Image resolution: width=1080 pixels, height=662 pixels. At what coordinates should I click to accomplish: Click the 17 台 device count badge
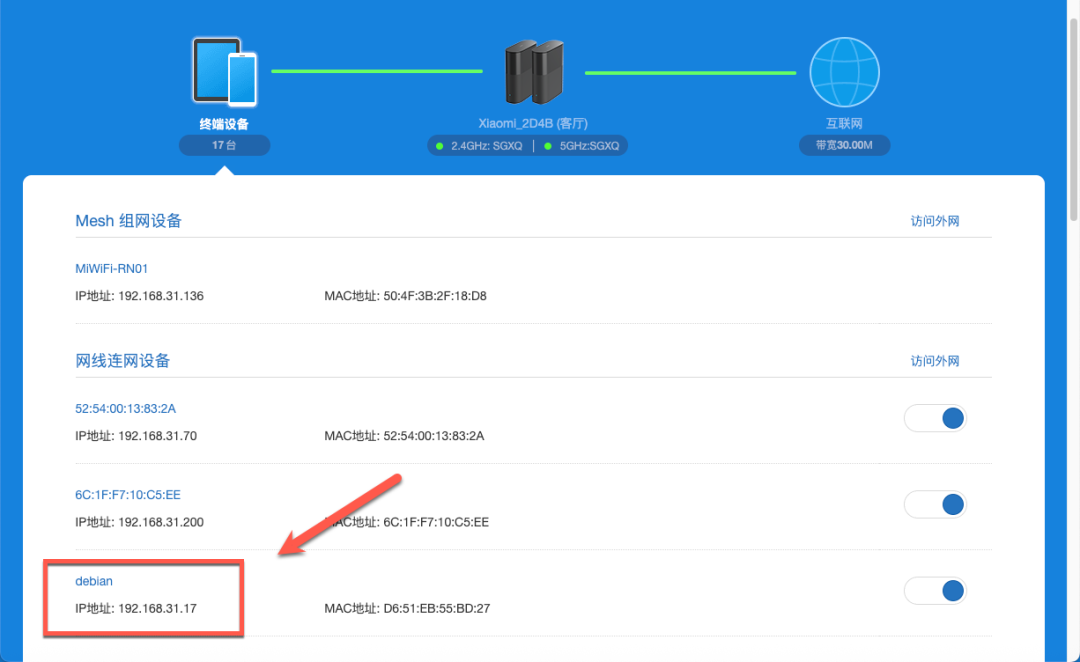click(x=224, y=145)
